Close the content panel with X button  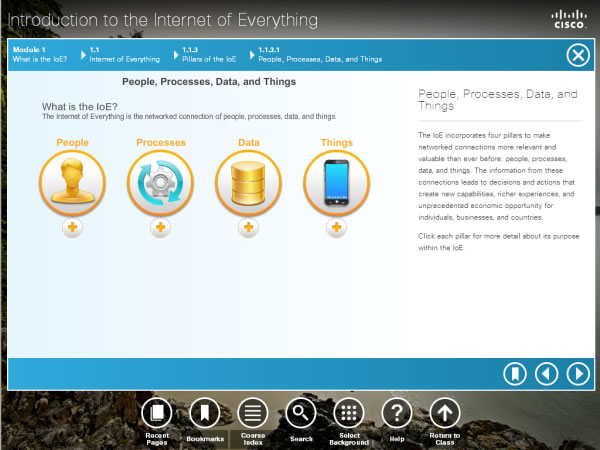578,55
